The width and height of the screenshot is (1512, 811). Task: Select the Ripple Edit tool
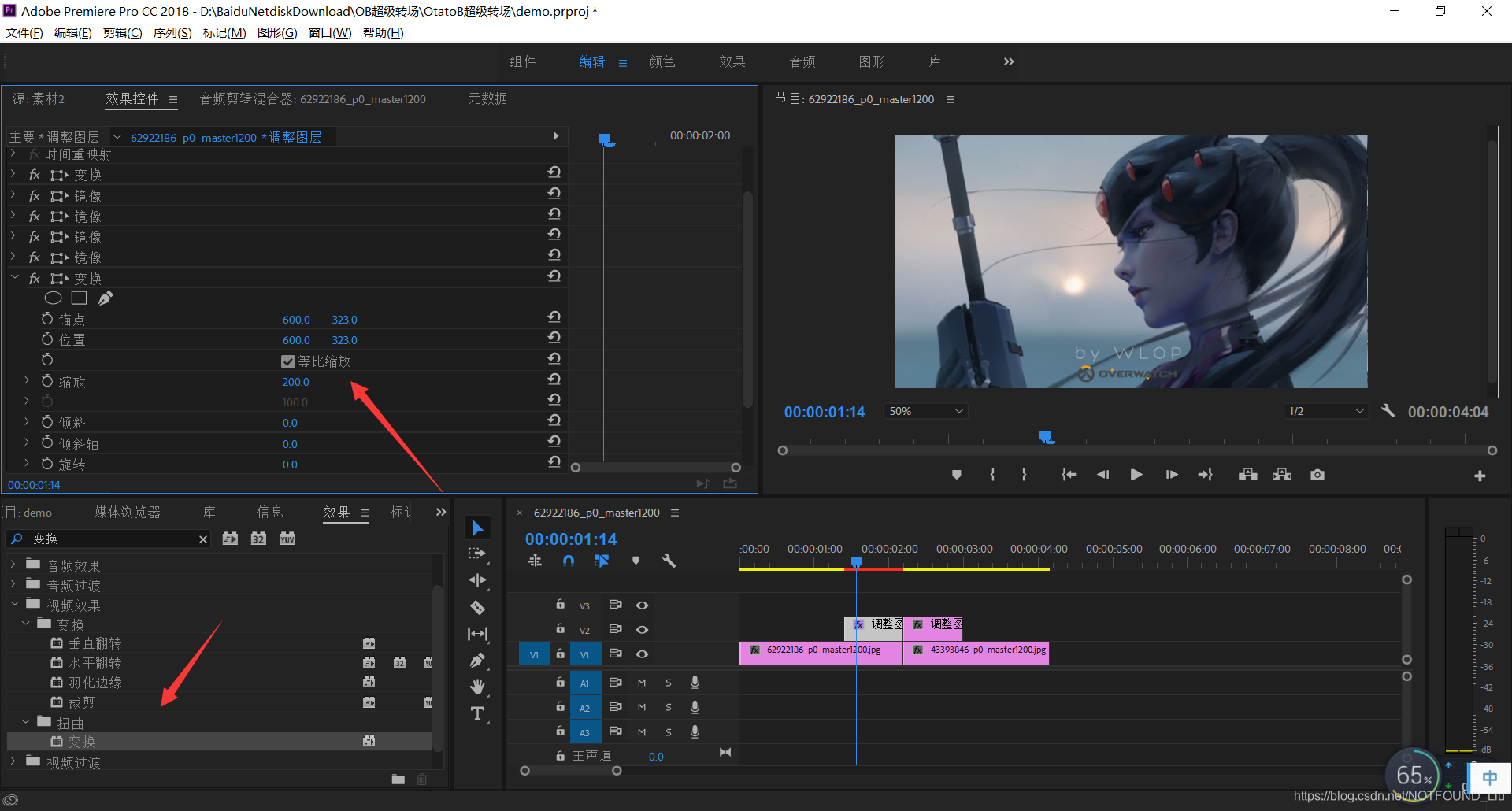[x=477, y=580]
